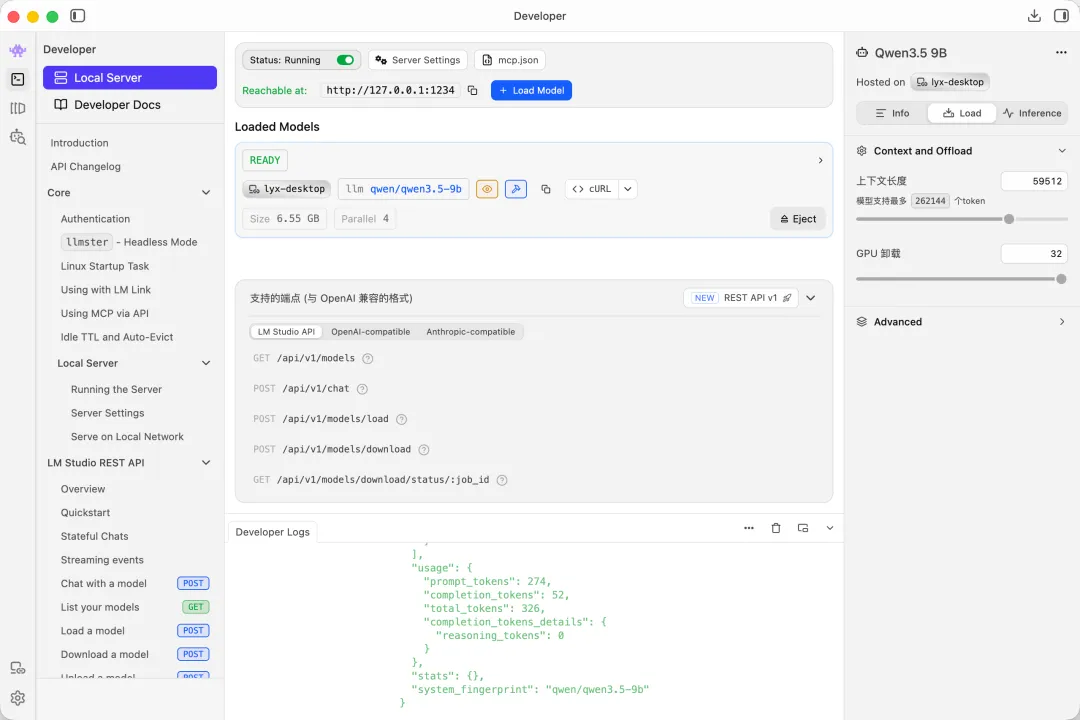The width and height of the screenshot is (1080, 720).
Task: Open the Chat view from sidebar robot icon
Action: pyautogui.click(x=18, y=50)
